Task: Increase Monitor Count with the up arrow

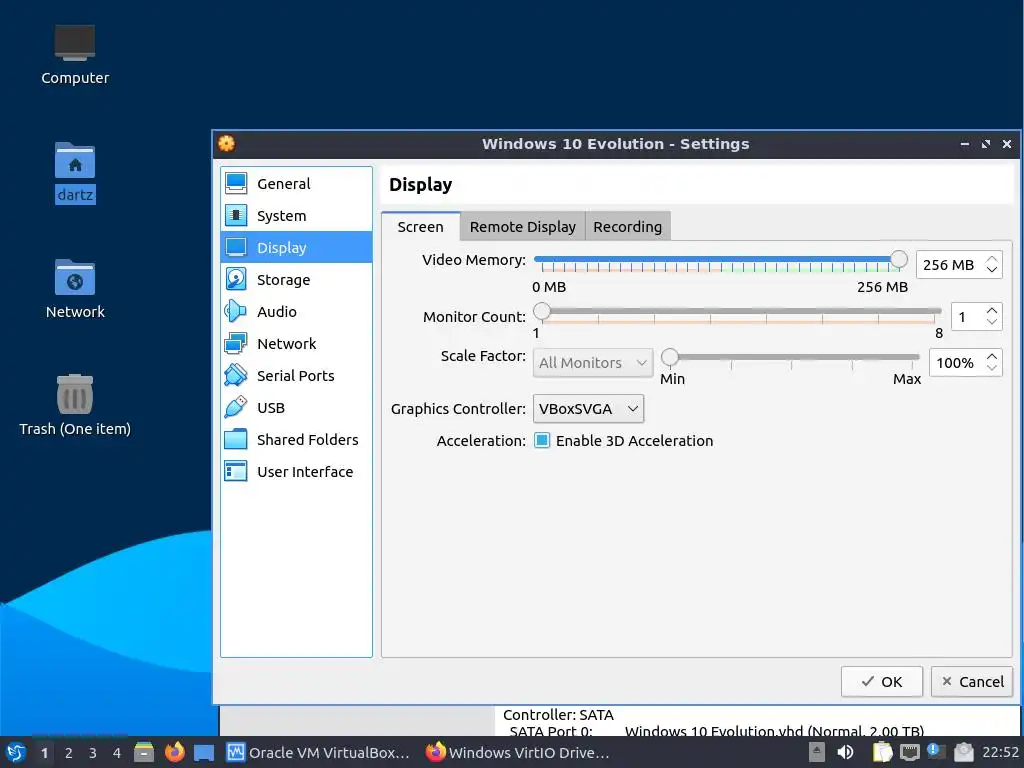Action: coord(992,311)
